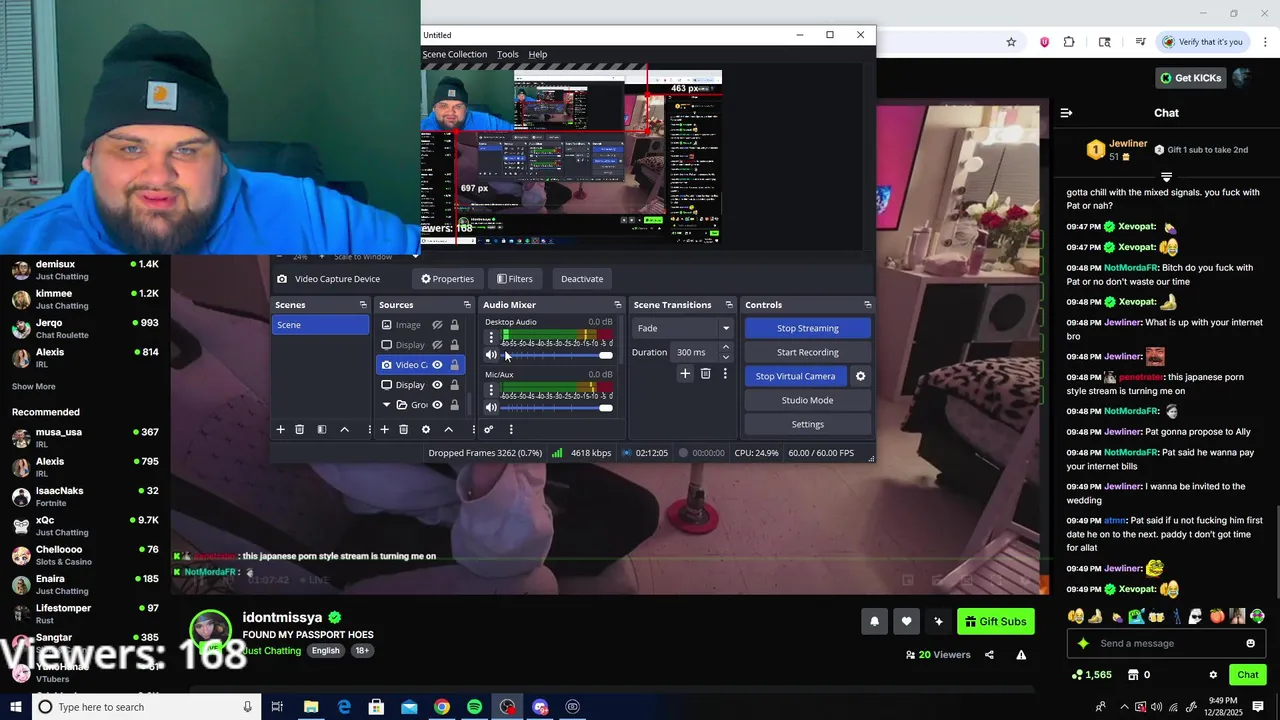The width and height of the screenshot is (1280, 720).
Task: Toggle lock on Image source
Action: (454, 325)
